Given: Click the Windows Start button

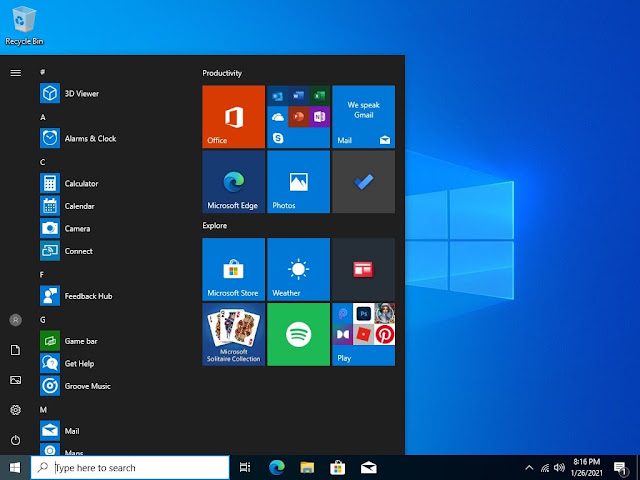Looking at the screenshot, I should click(15, 467).
